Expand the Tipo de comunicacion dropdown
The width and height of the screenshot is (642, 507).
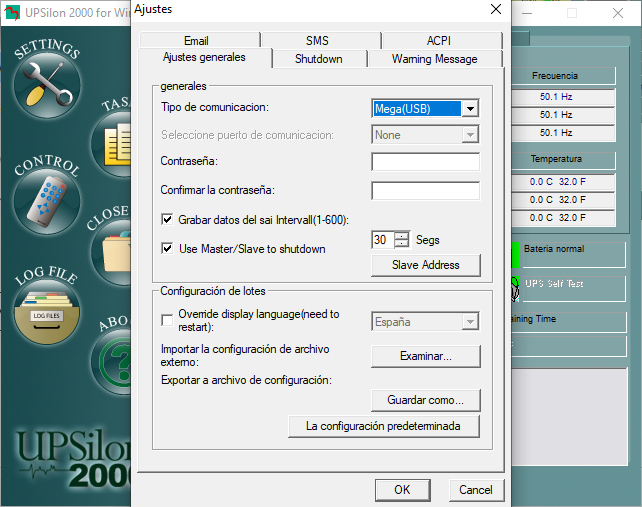[470, 109]
